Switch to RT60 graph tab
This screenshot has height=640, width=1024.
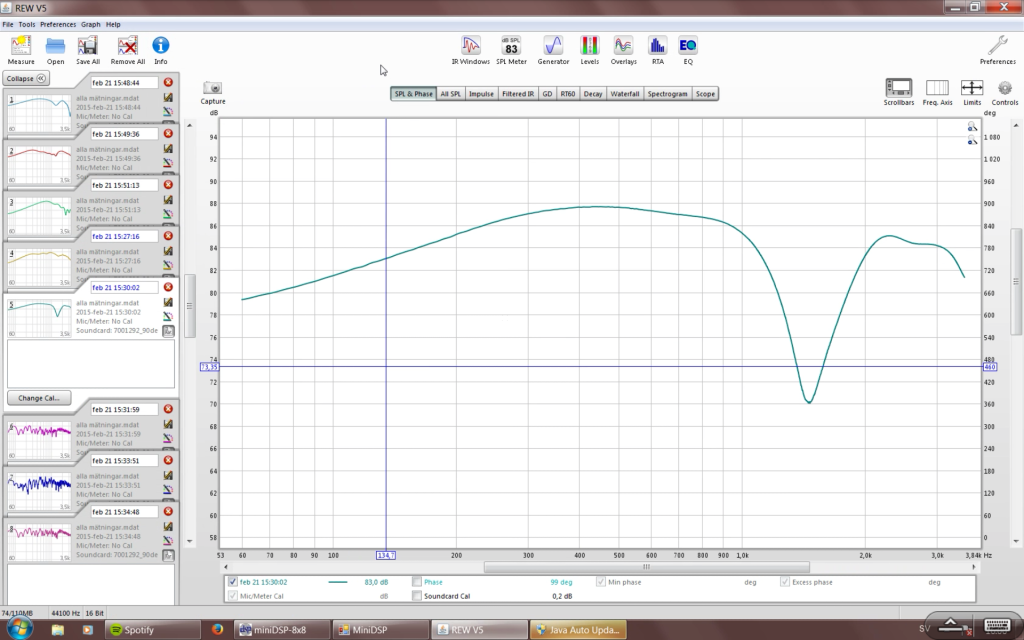point(568,93)
